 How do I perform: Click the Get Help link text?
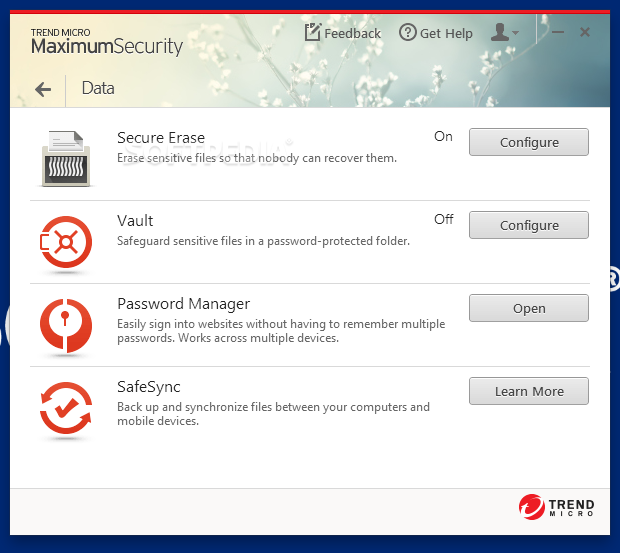click(x=446, y=34)
